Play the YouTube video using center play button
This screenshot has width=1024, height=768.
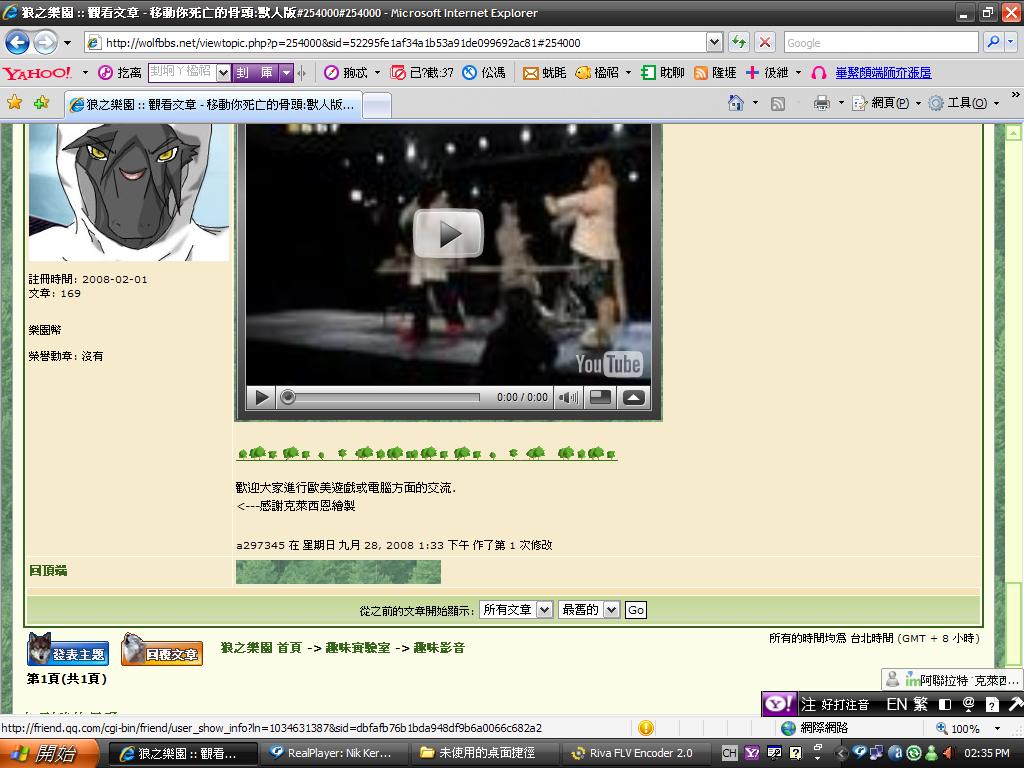(x=448, y=234)
